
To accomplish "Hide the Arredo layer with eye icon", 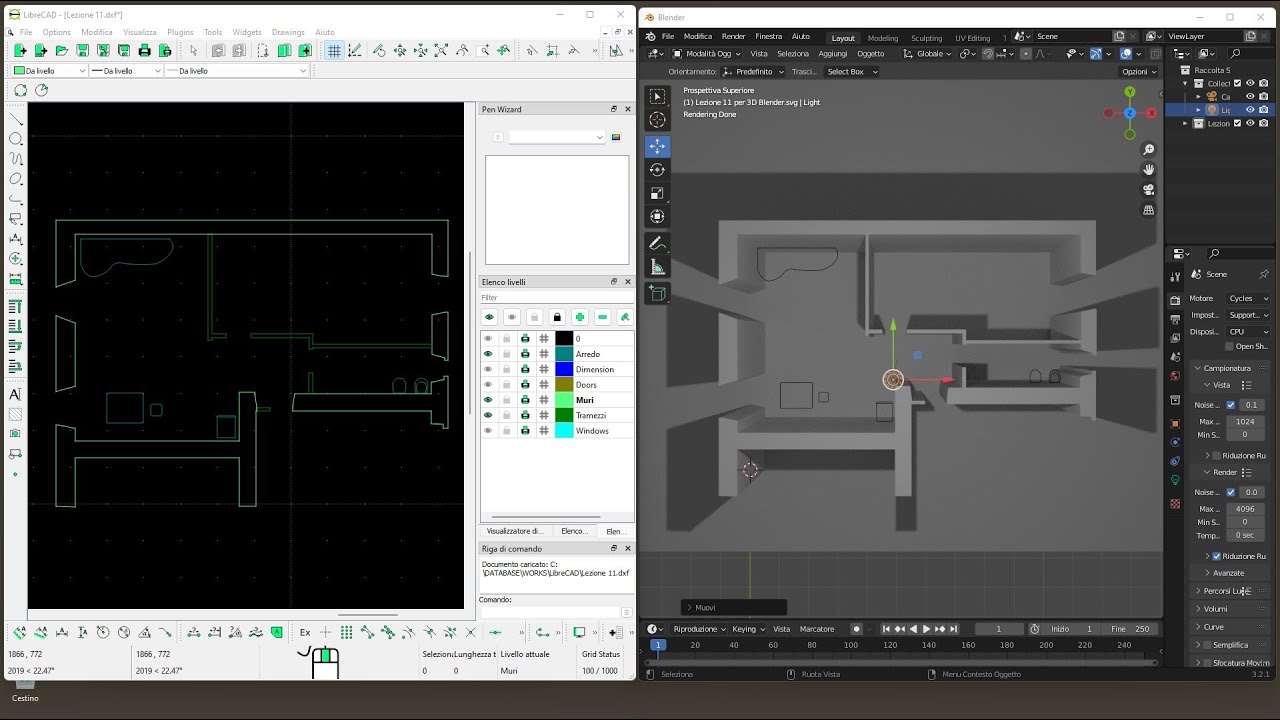I will click(x=488, y=354).
